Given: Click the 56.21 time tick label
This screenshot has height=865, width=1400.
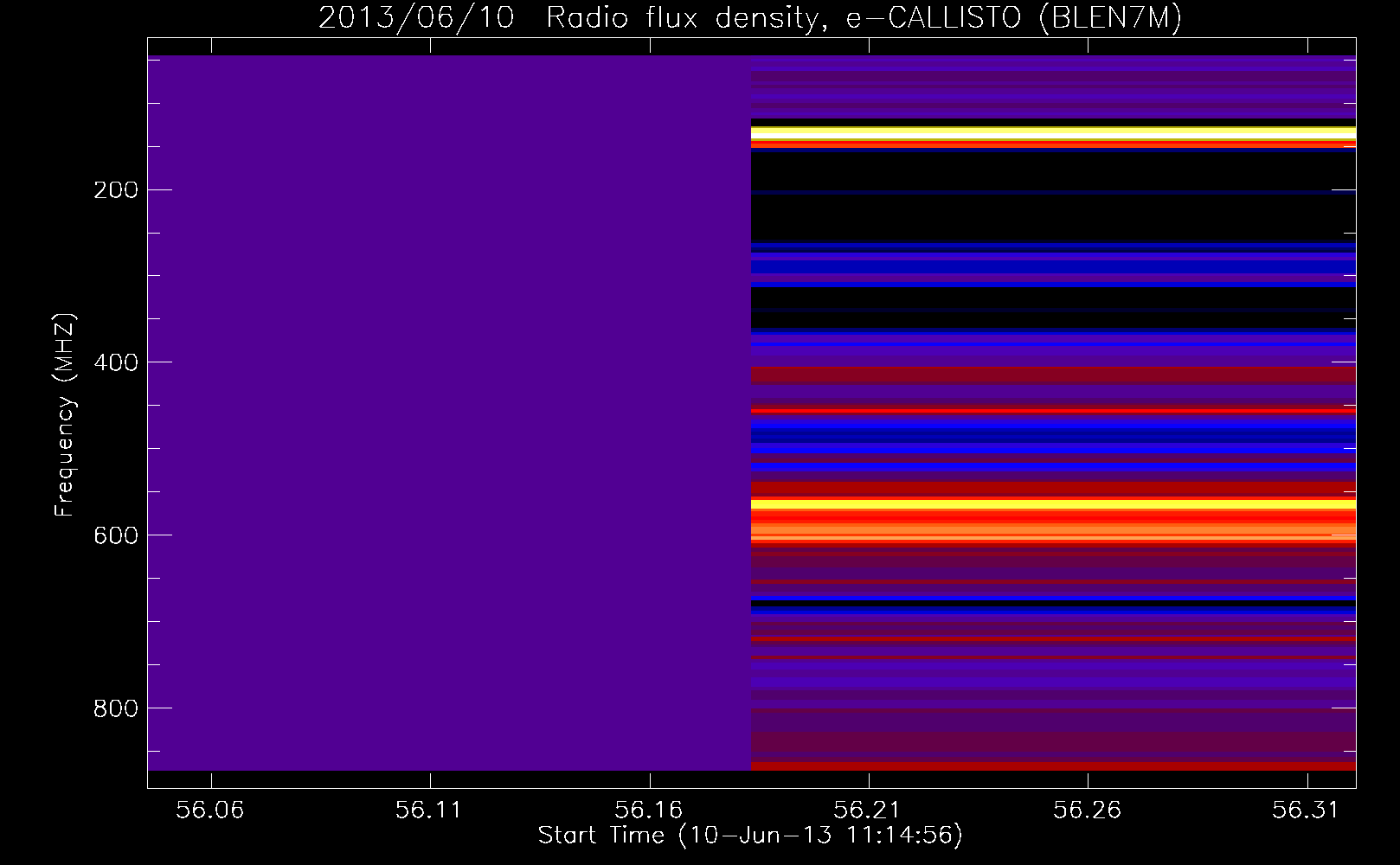Looking at the screenshot, I should click(868, 810).
